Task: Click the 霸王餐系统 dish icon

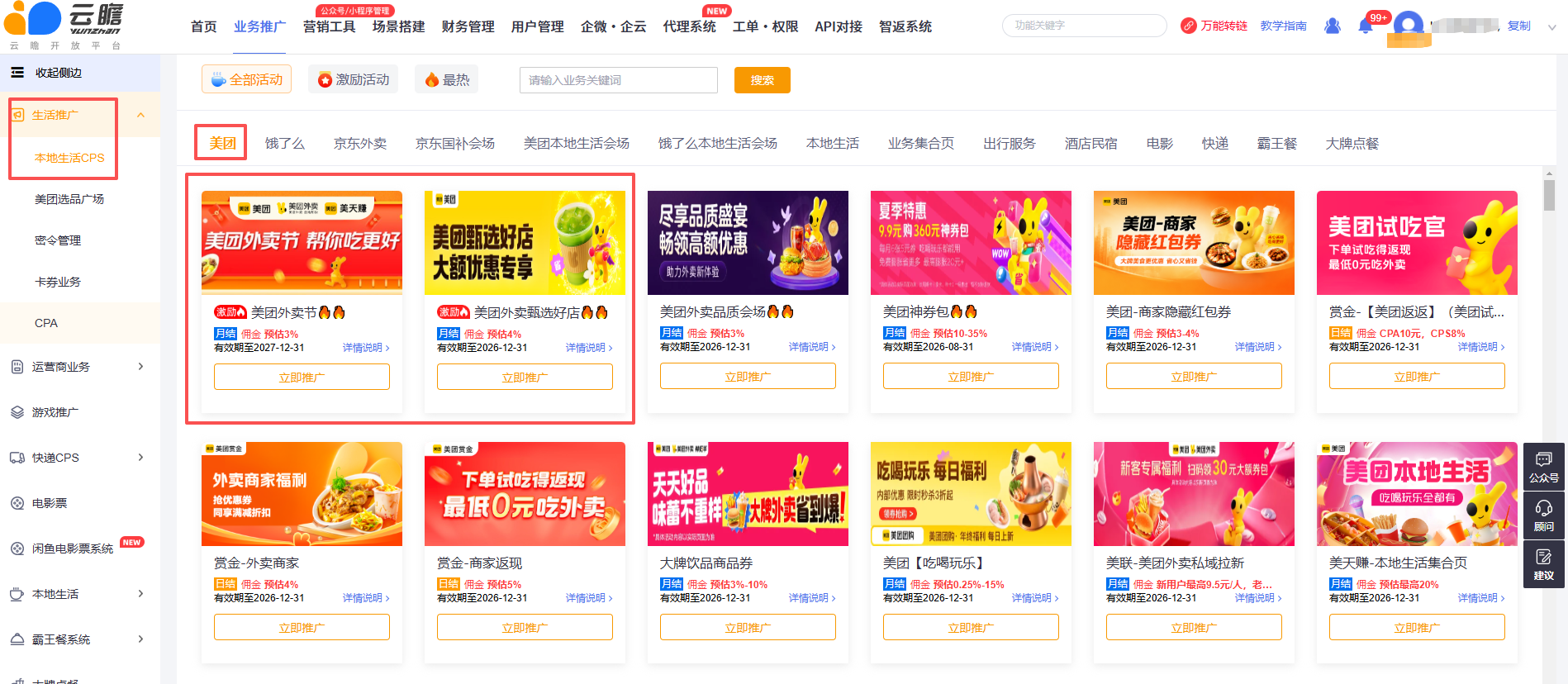Action: [x=17, y=639]
